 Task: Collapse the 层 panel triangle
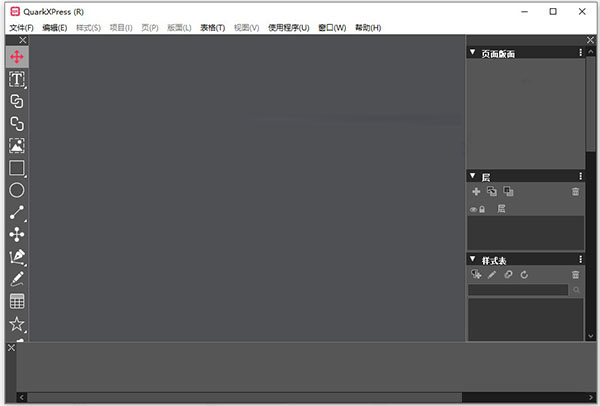(473, 176)
